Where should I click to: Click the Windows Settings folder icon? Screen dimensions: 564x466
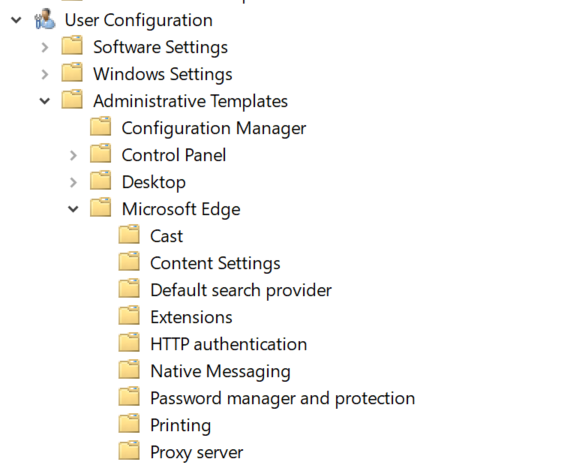pos(72,73)
